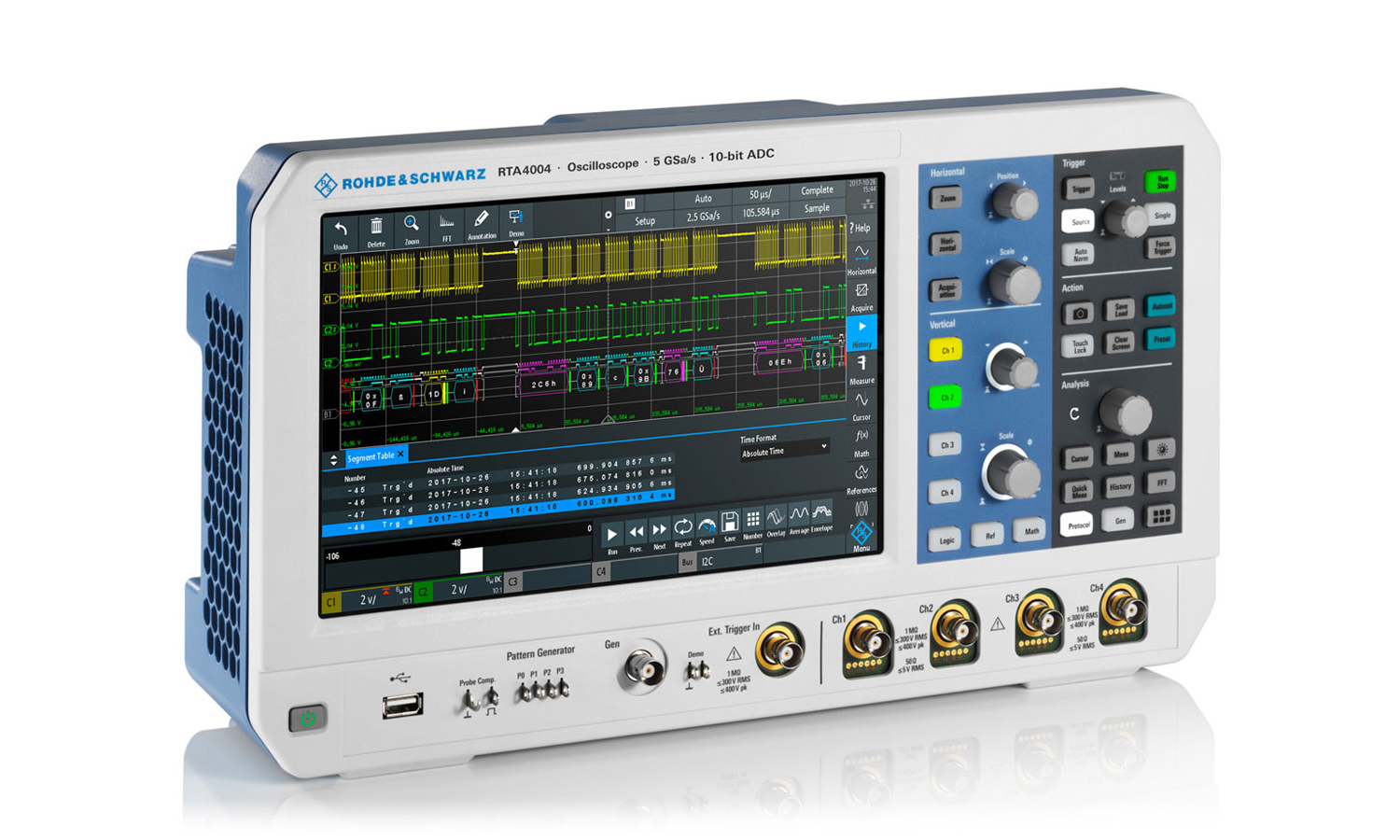1400x840 pixels.
Task: Open the Sample acquisition mode field
Action: [x=817, y=208]
